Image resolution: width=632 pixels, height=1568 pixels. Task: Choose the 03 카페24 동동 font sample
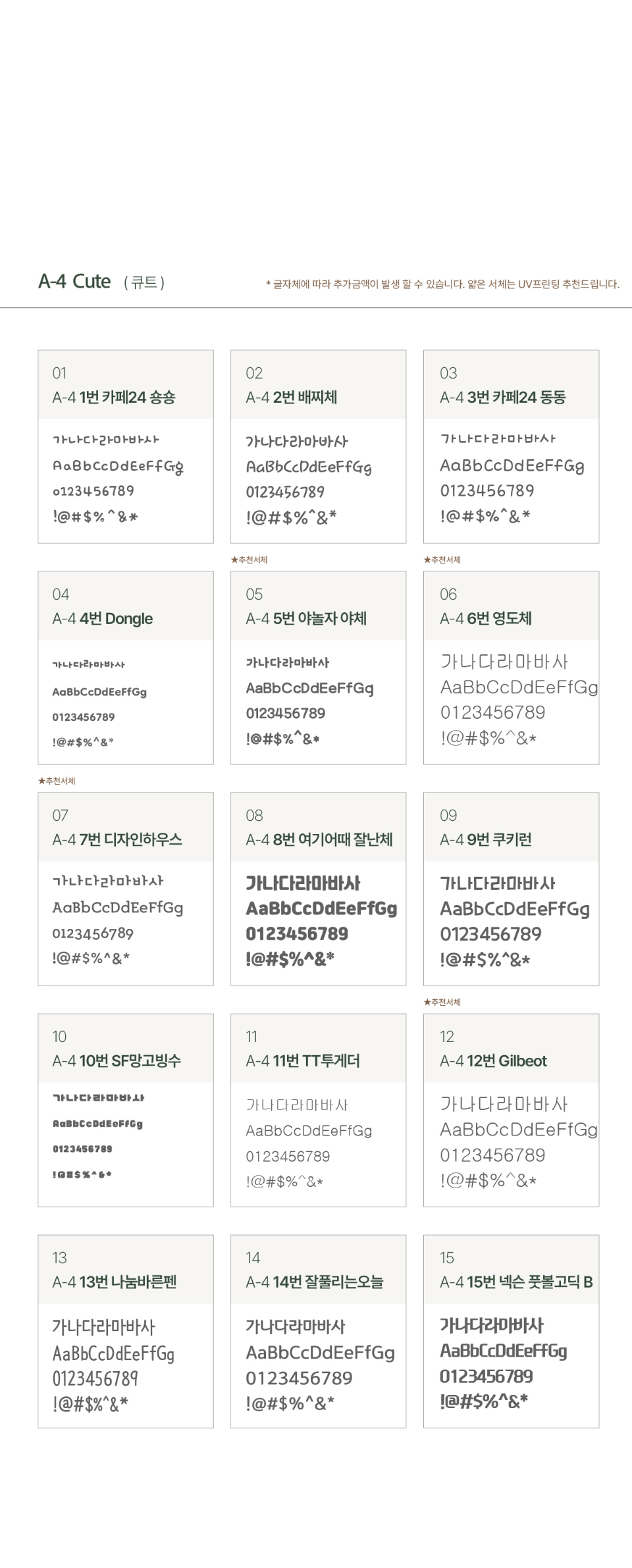(511, 446)
